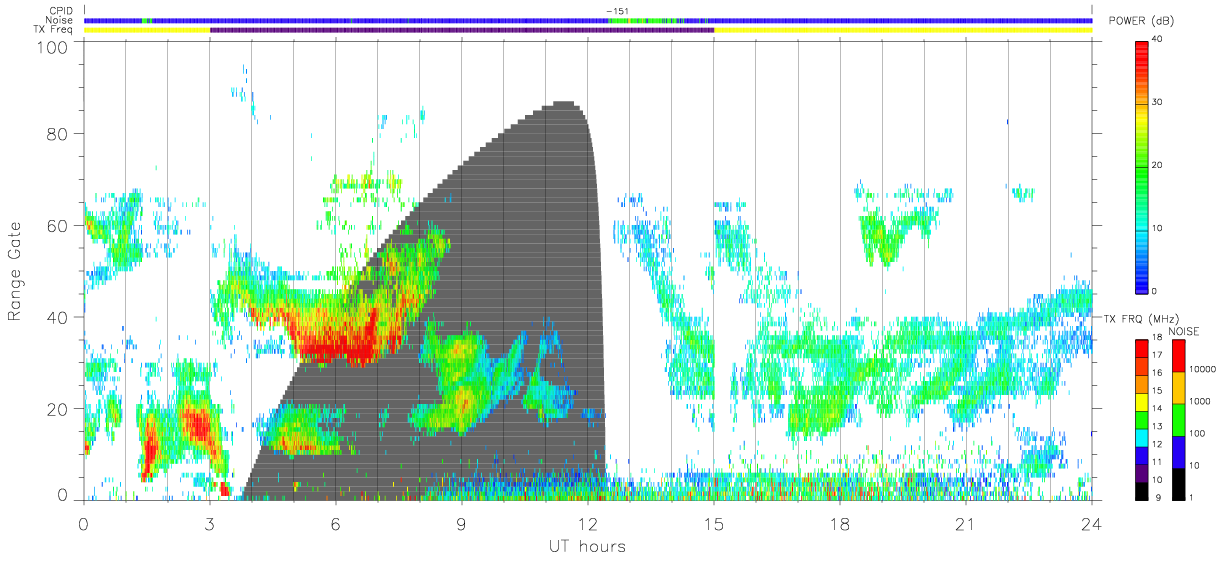Click the x-axis tick label '3'
The width and height of the screenshot is (1228, 567).
tap(210, 523)
